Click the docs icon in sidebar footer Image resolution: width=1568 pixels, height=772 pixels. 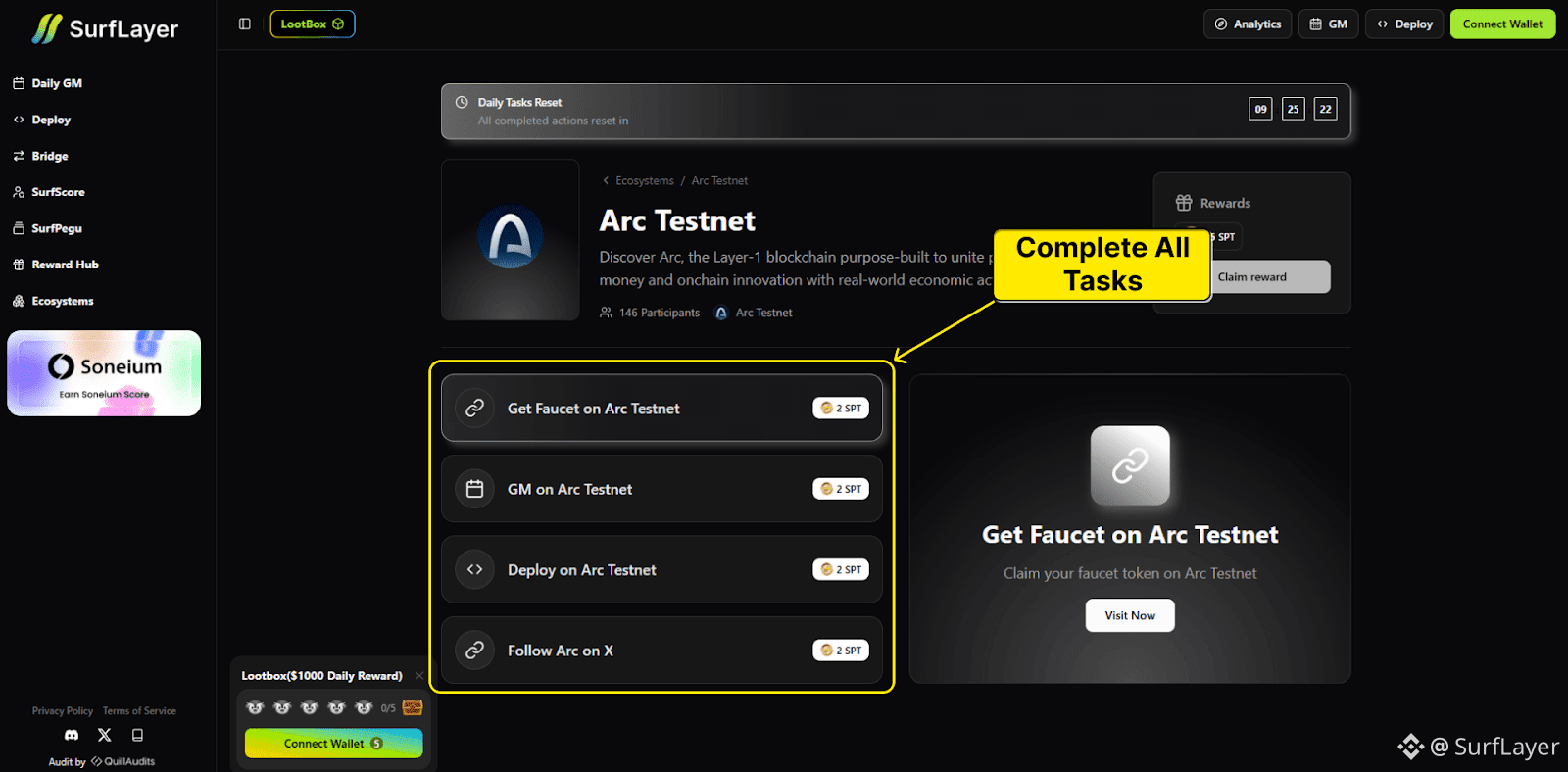tap(137, 735)
